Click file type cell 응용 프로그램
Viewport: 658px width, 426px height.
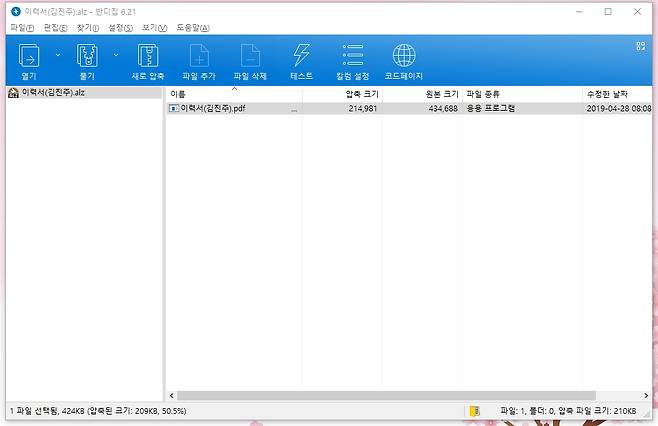pyautogui.click(x=491, y=108)
